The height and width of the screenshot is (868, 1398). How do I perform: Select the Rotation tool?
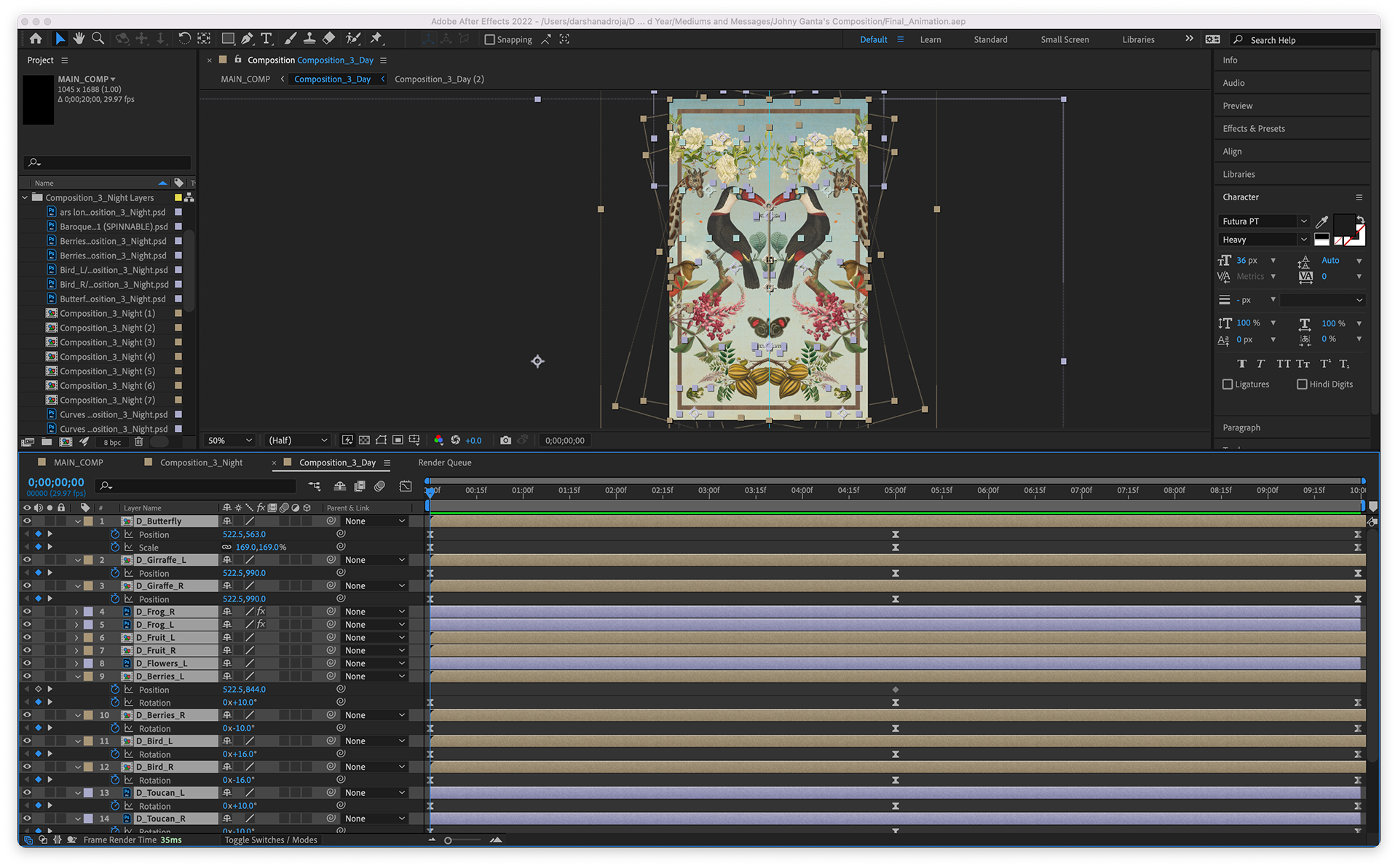click(x=184, y=39)
